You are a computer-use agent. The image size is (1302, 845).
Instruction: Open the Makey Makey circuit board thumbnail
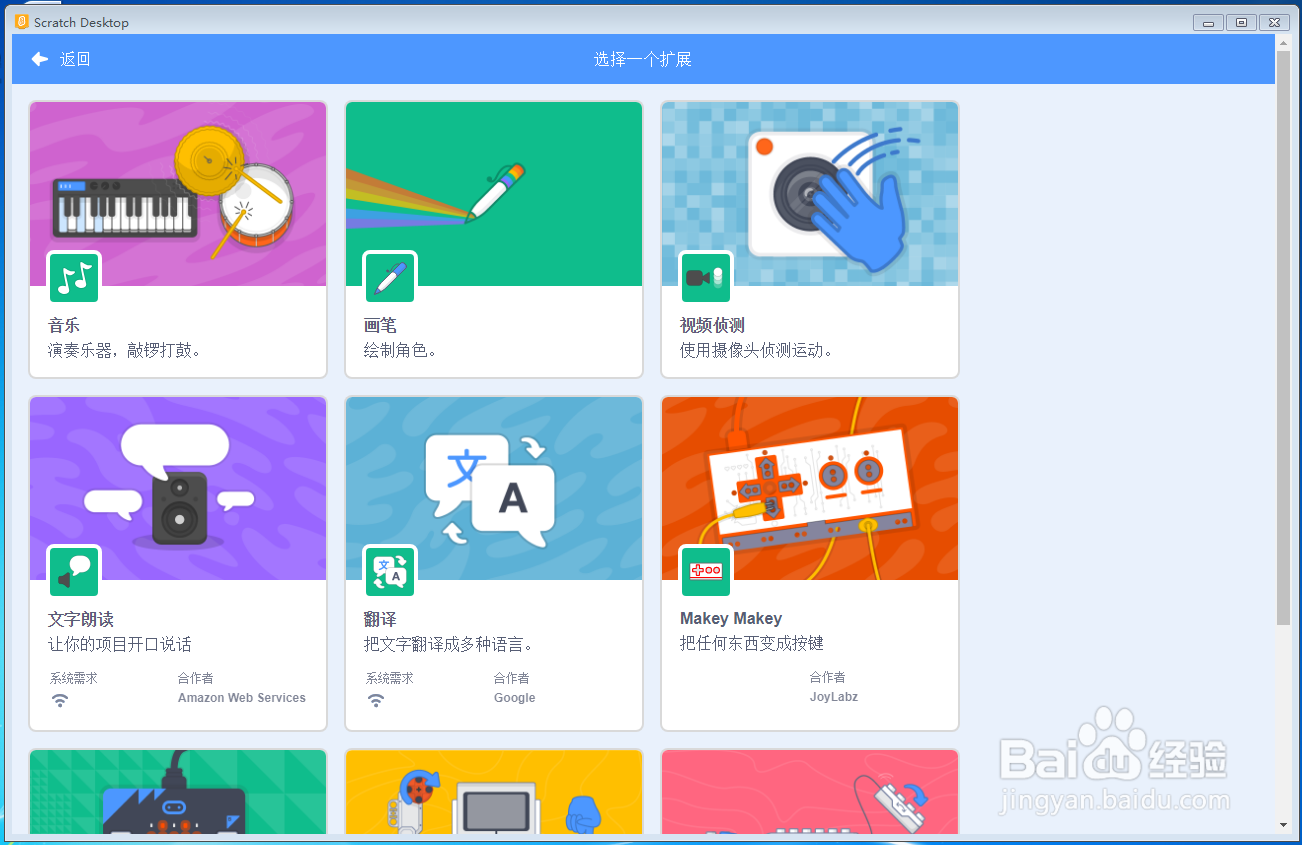click(x=810, y=488)
